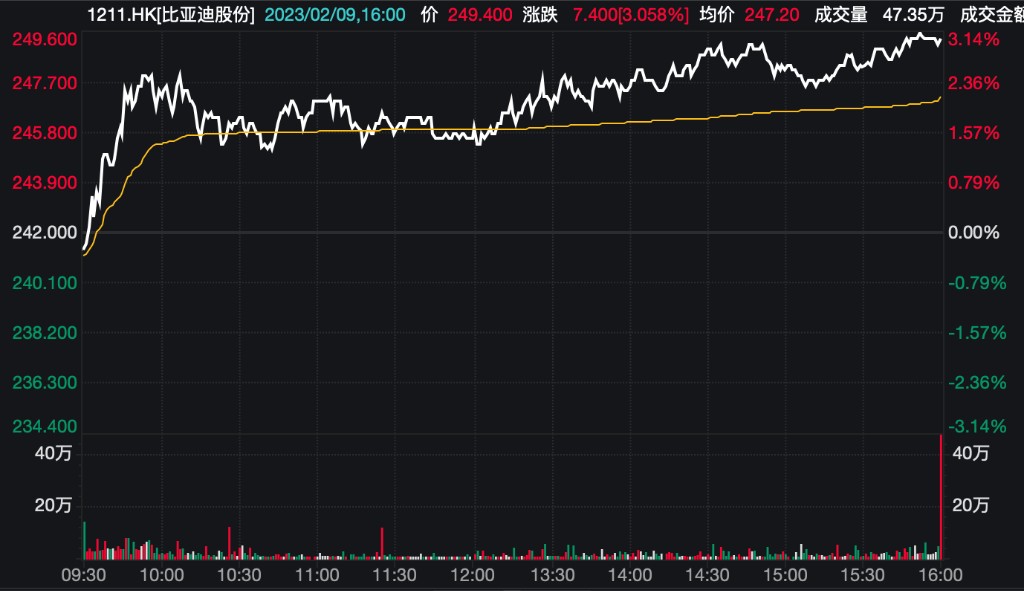Click the 15:00 time axis label
The height and width of the screenshot is (591, 1024).
tap(785, 575)
